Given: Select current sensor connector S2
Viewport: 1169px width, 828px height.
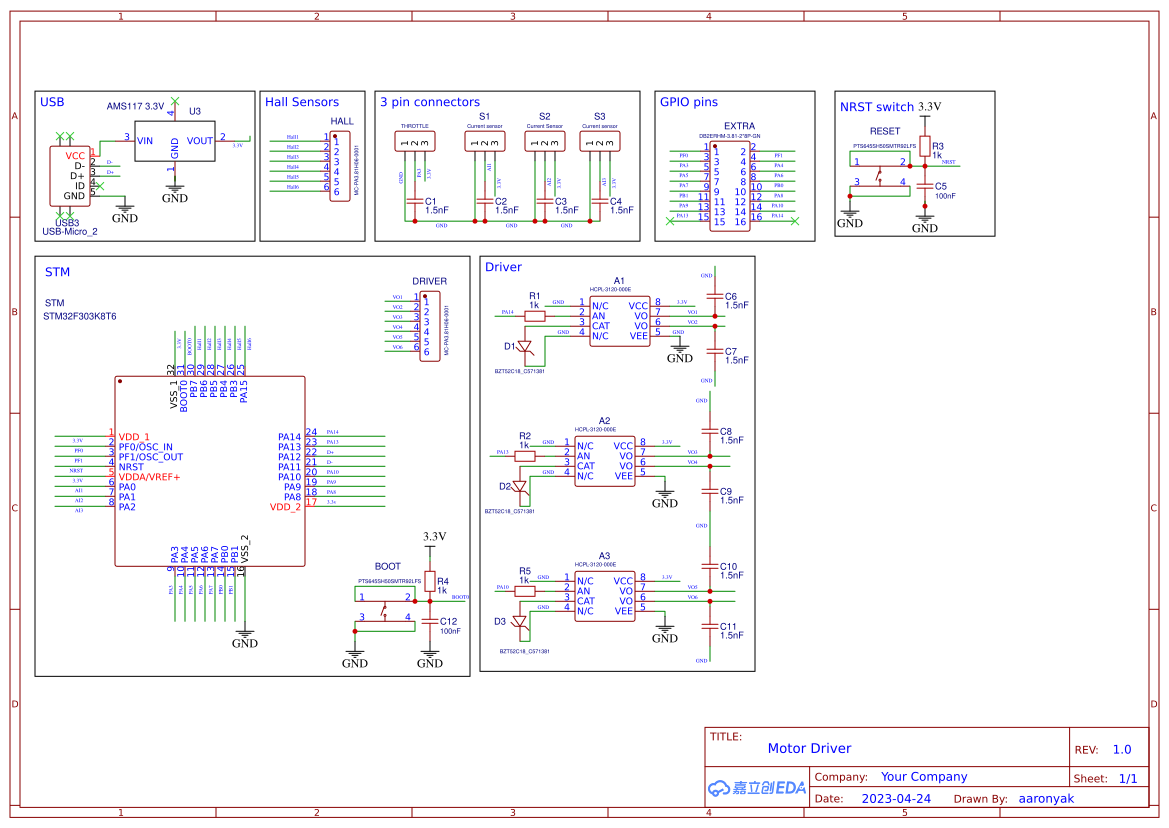Looking at the screenshot, I should [544, 143].
